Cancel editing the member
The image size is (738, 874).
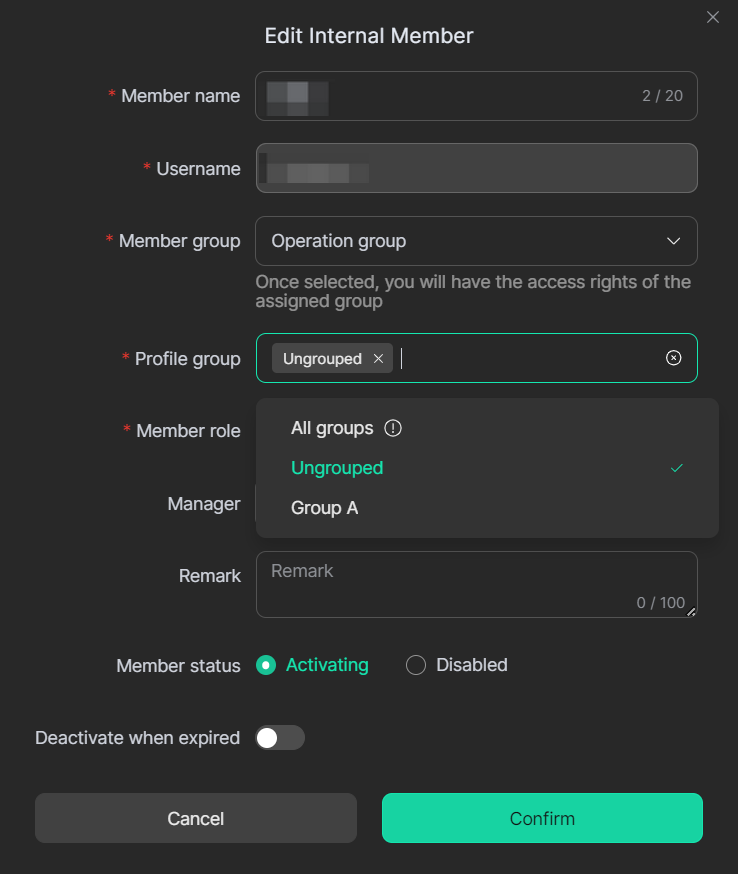pos(196,818)
